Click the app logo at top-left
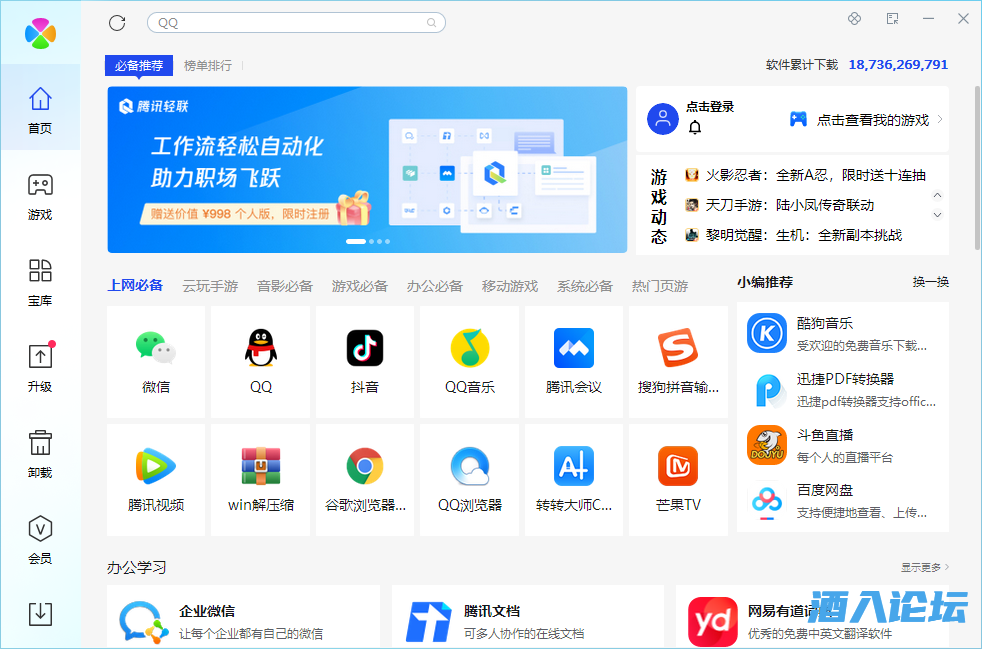Viewport: 982px width, 649px height. 40,33
